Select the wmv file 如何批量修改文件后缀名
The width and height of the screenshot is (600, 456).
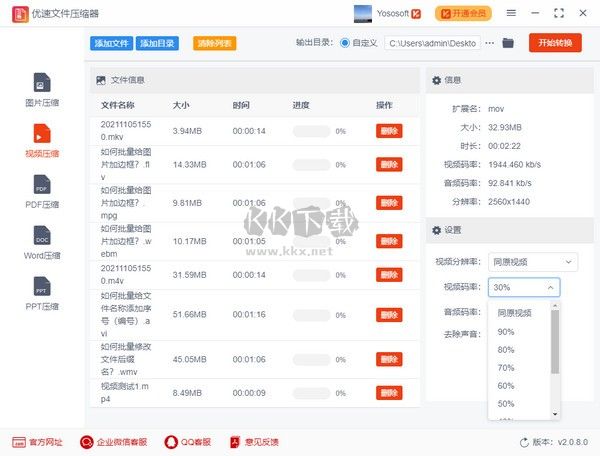[x=126, y=359]
